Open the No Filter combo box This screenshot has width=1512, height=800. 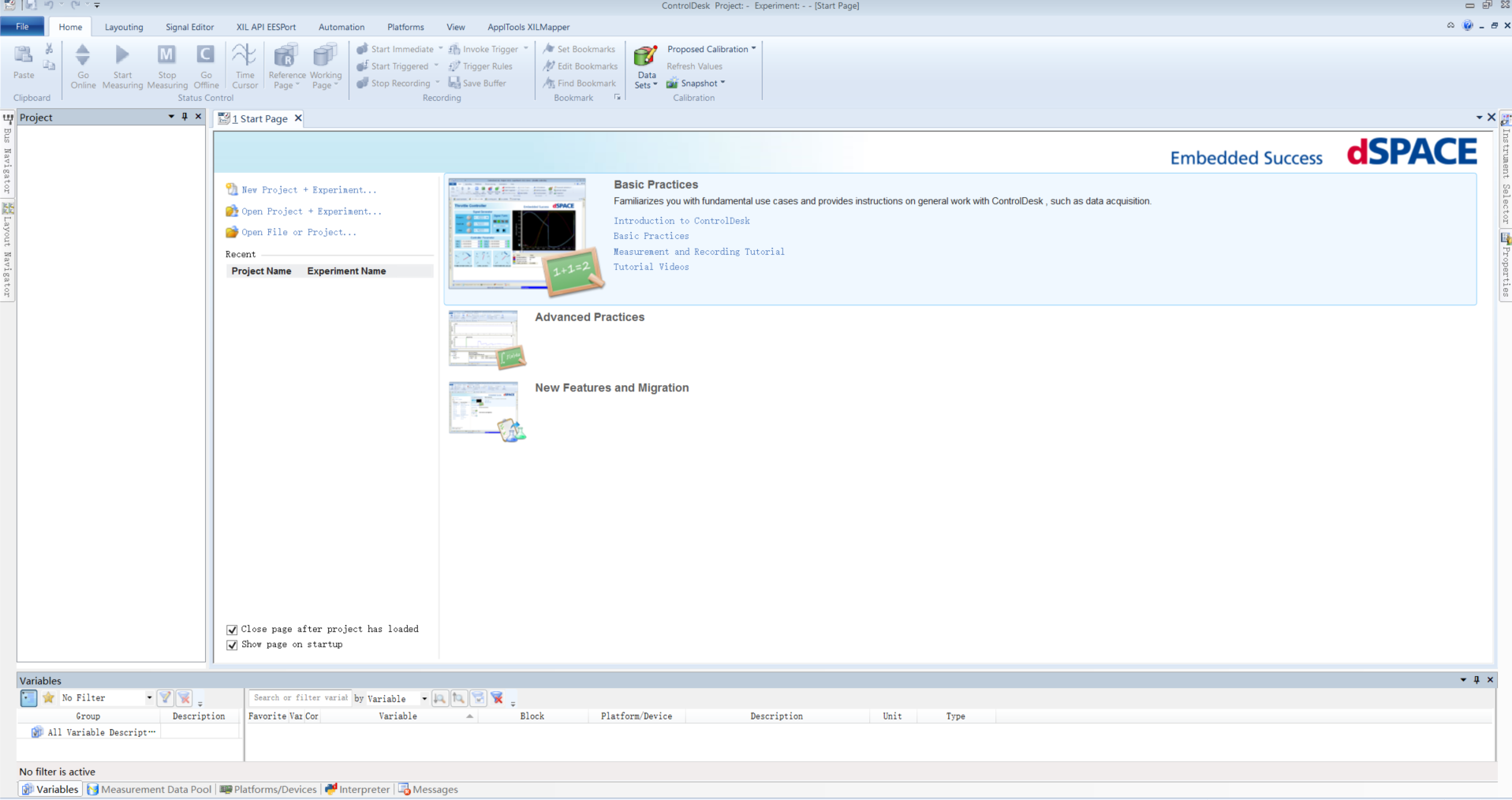pos(106,698)
